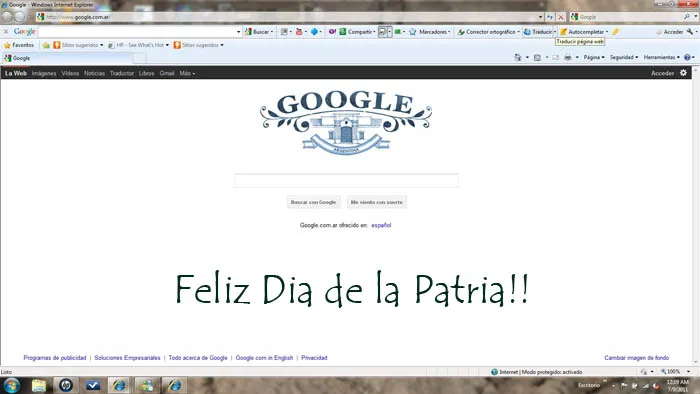Click Cambiar imagen de fondo link
Image resolution: width=700 pixels, height=394 pixels.
[637, 358]
